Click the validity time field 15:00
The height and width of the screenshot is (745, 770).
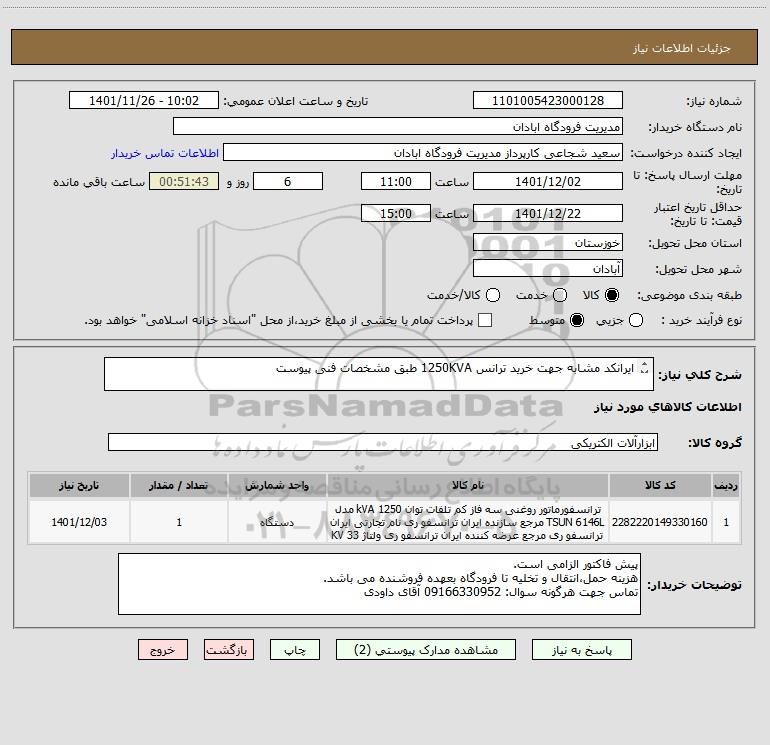pos(396,213)
